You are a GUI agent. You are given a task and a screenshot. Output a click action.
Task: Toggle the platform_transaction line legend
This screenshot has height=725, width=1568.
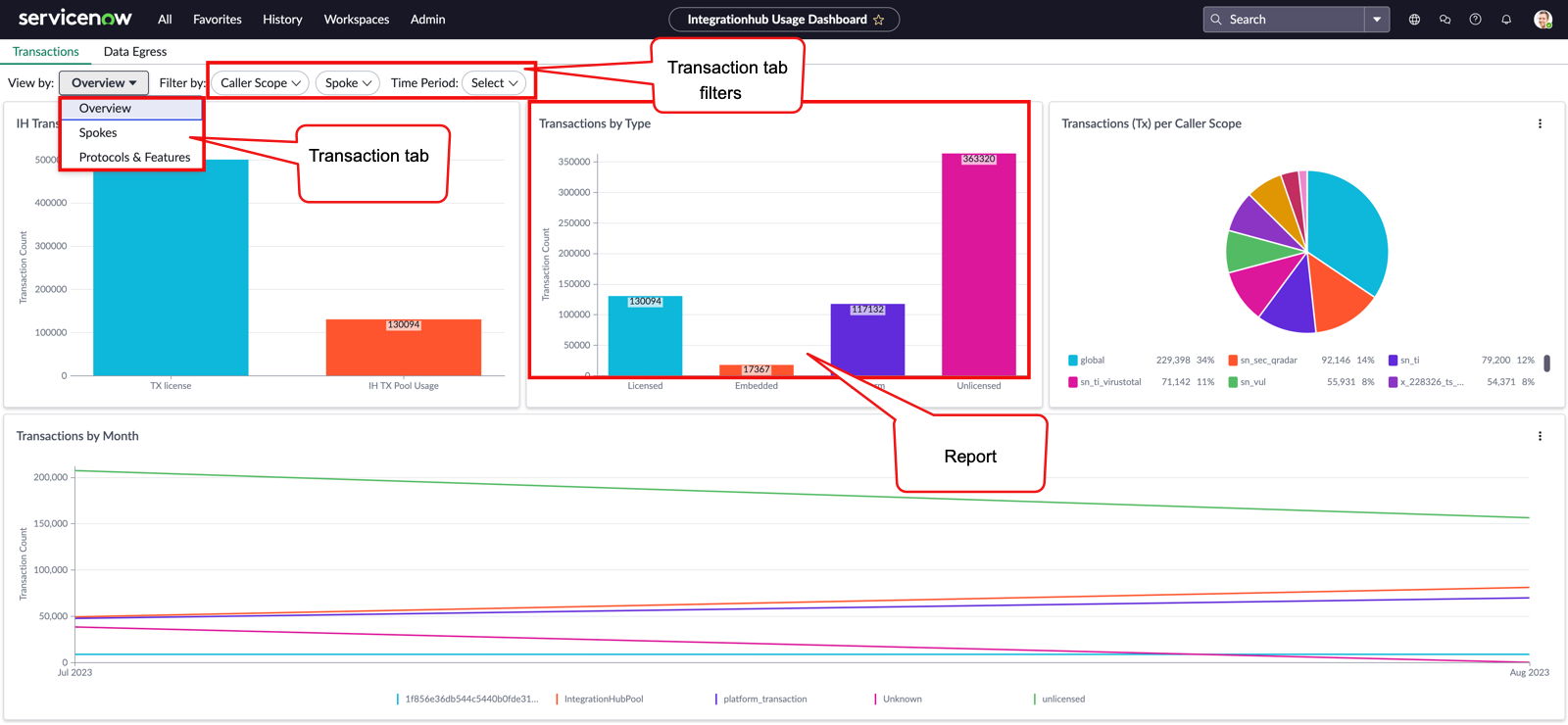(760, 700)
